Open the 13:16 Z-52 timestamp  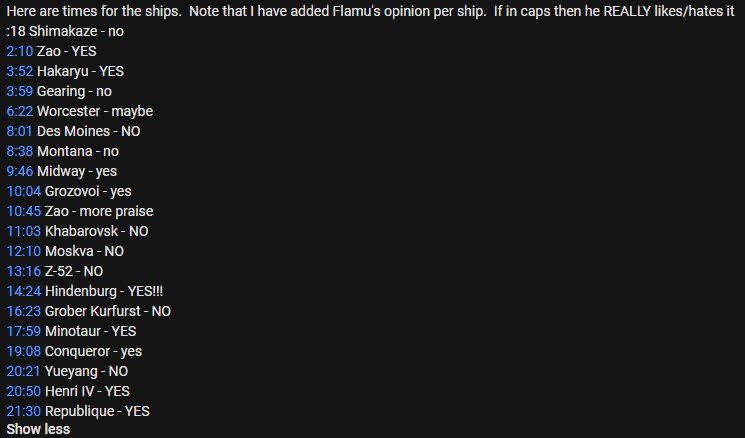coord(23,271)
